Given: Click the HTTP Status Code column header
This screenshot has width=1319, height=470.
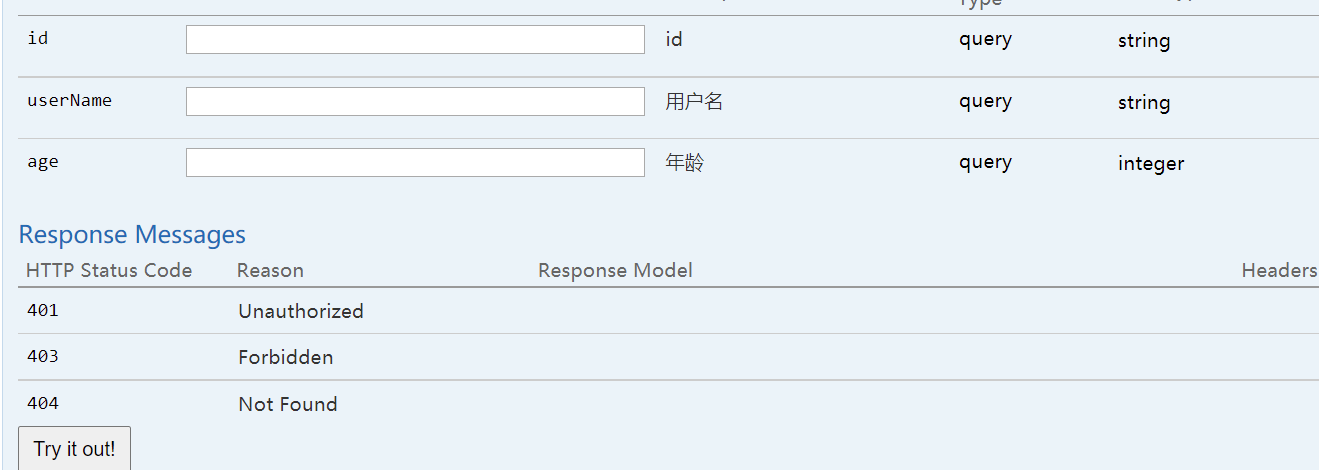Looking at the screenshot, I should (109, 271).
